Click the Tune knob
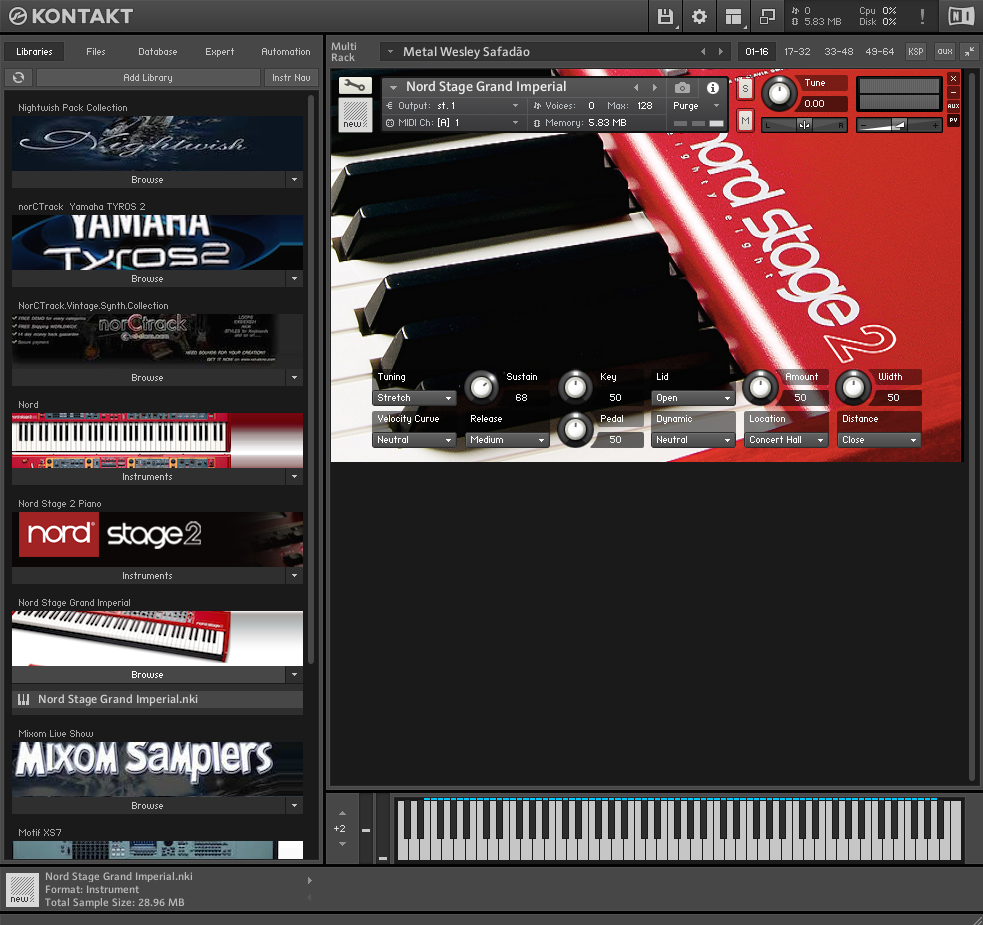Viewport: 983px width, 925px height. coord(779,93)
